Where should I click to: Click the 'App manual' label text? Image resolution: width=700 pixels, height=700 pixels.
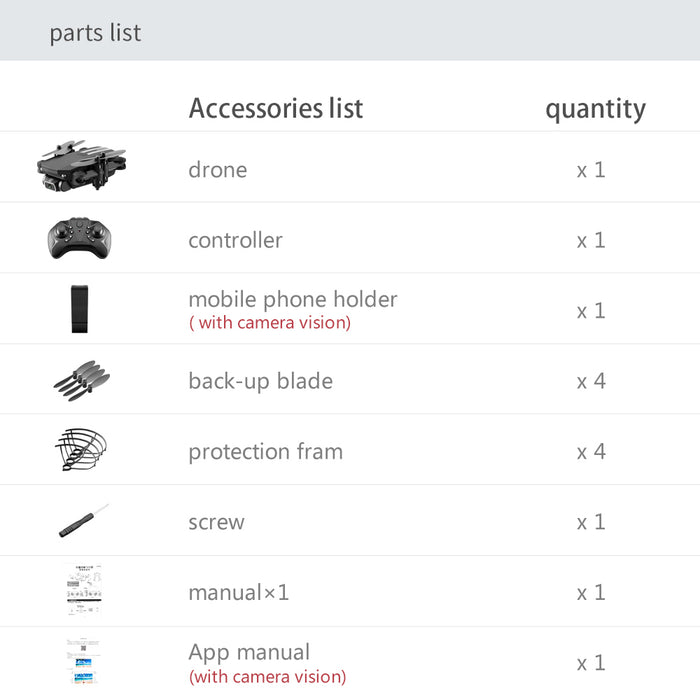click(x=249, y=652)
